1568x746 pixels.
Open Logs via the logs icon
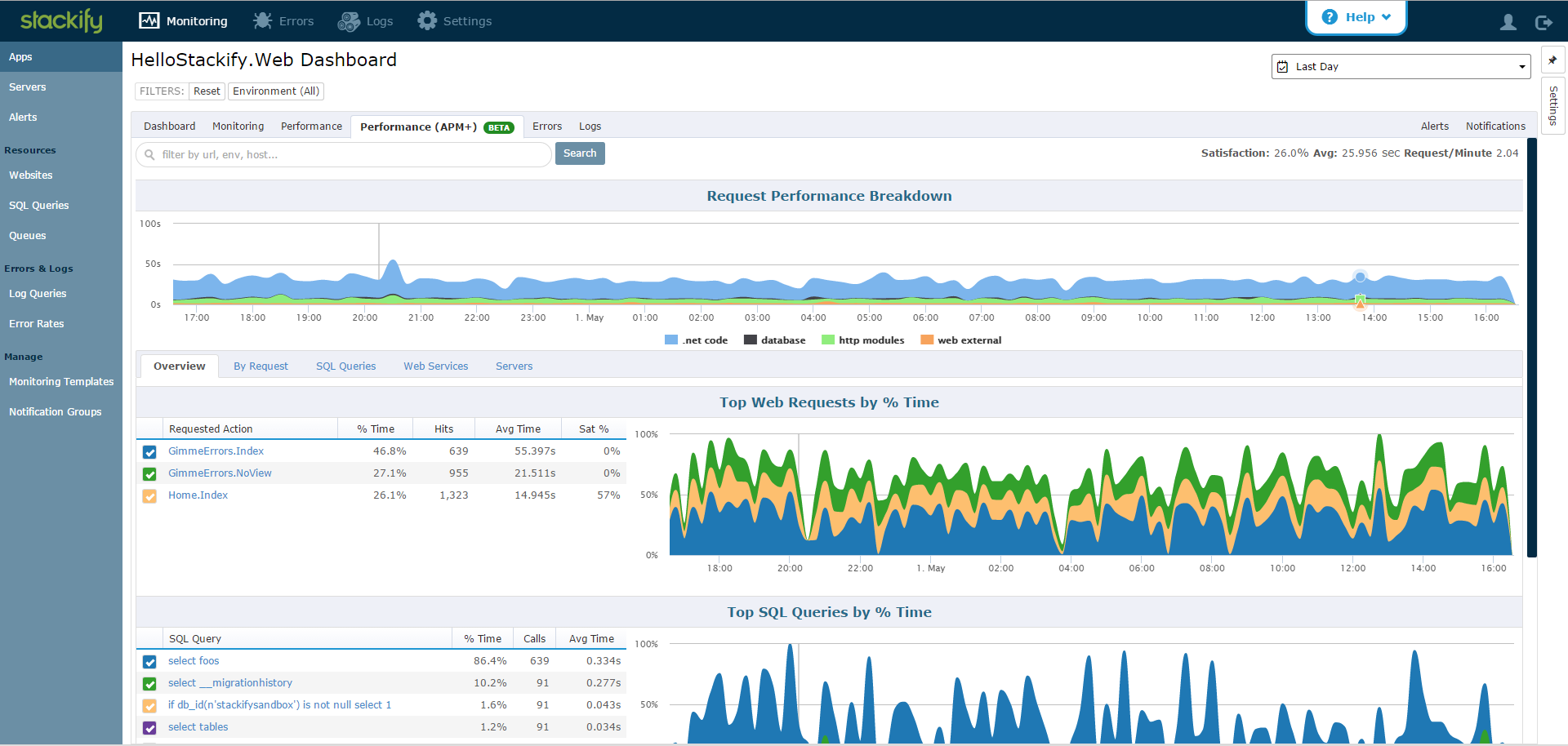[349, 21]
